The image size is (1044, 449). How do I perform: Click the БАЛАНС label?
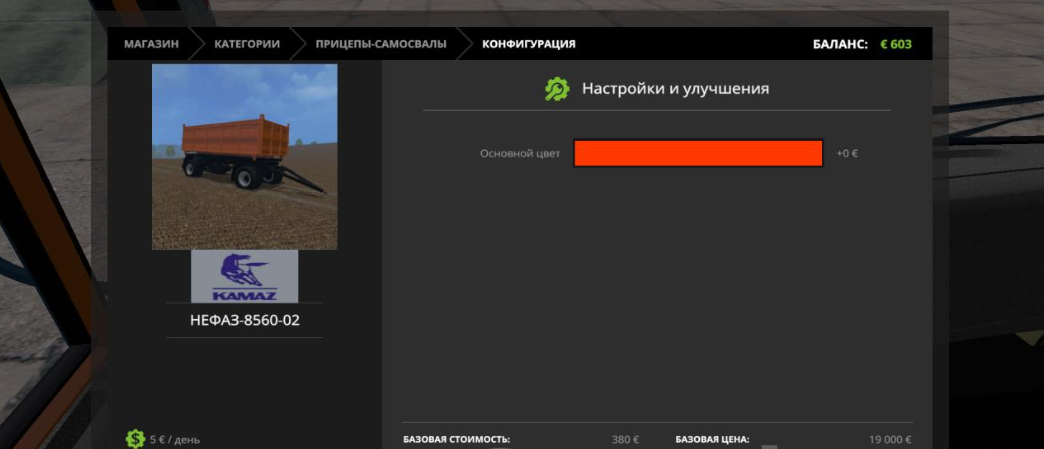(x=841, y=44)
